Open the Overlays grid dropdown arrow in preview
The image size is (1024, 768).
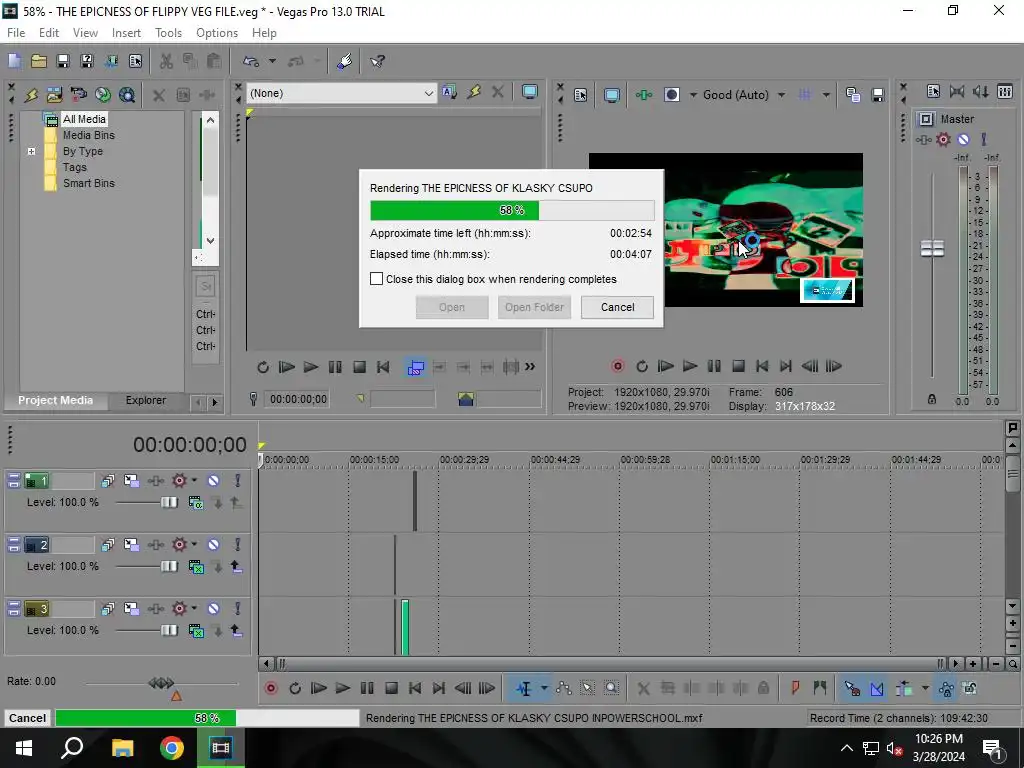pyautogui.click(x=826, y=95)
